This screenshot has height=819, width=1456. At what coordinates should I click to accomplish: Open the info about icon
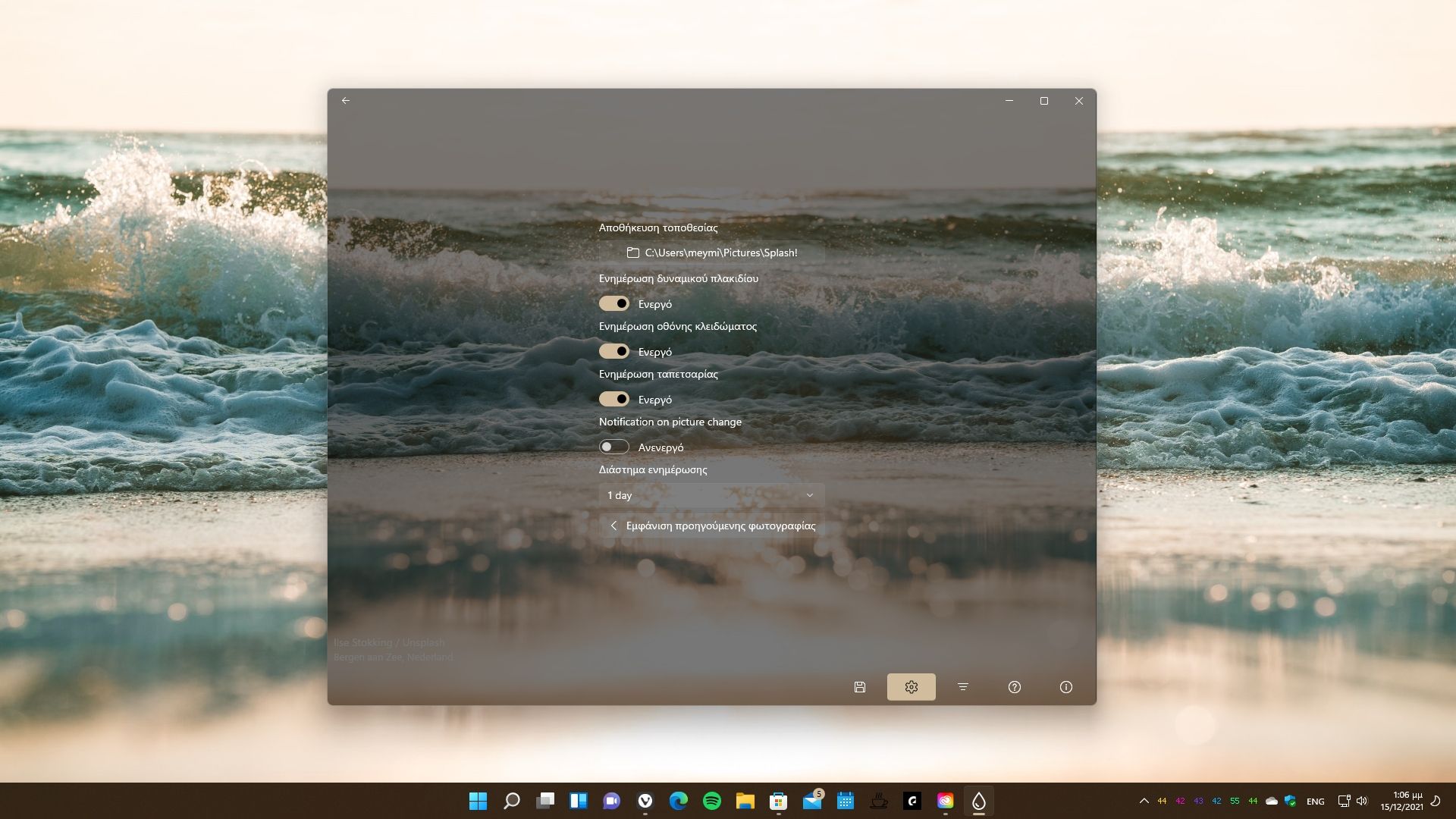(x=1065, y=687)
